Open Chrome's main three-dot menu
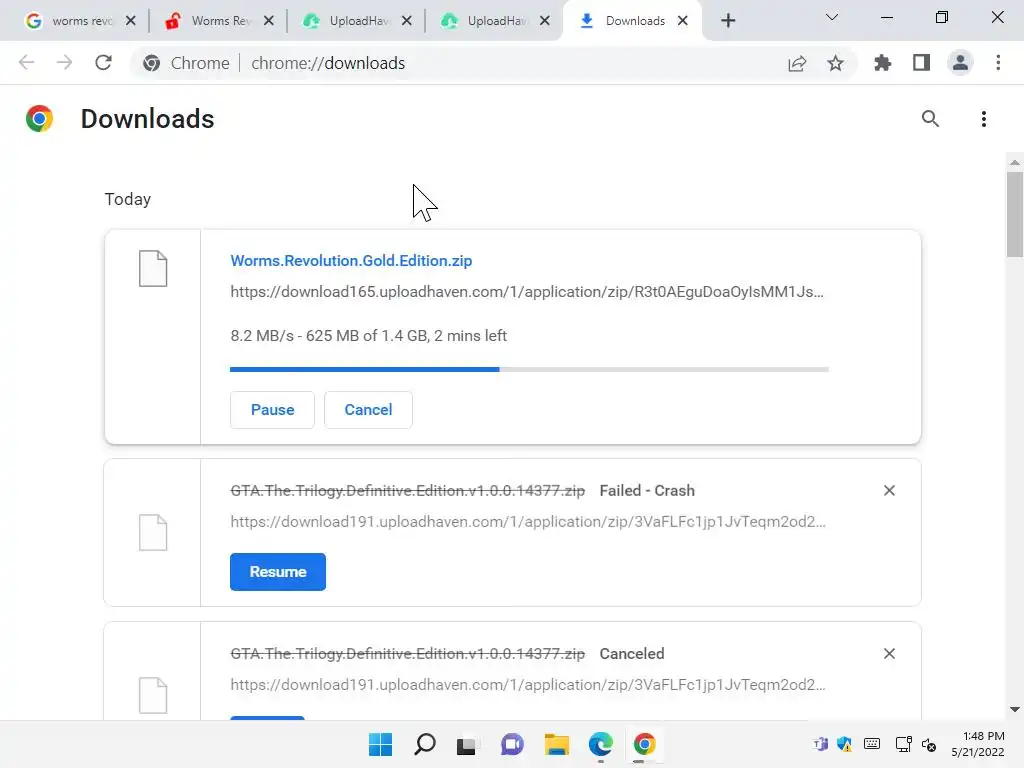1024x768 pixels. [998, 63]
